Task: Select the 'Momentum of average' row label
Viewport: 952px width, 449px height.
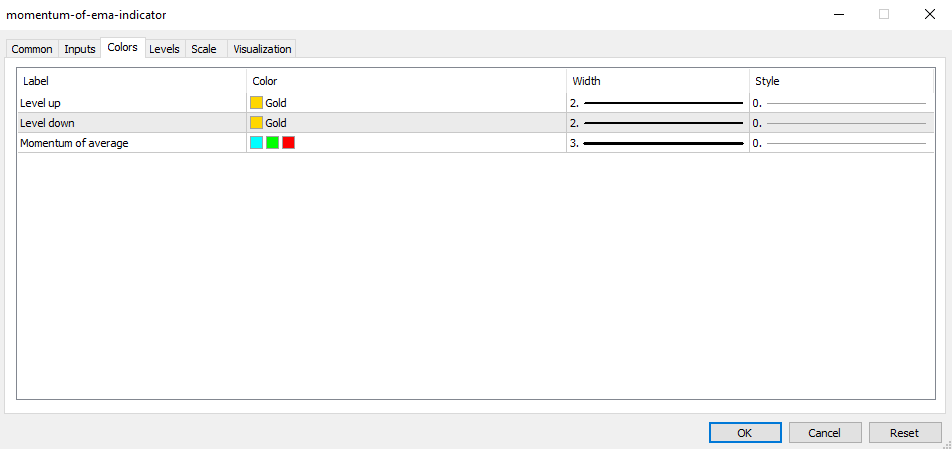Action: tap(74, 144)
